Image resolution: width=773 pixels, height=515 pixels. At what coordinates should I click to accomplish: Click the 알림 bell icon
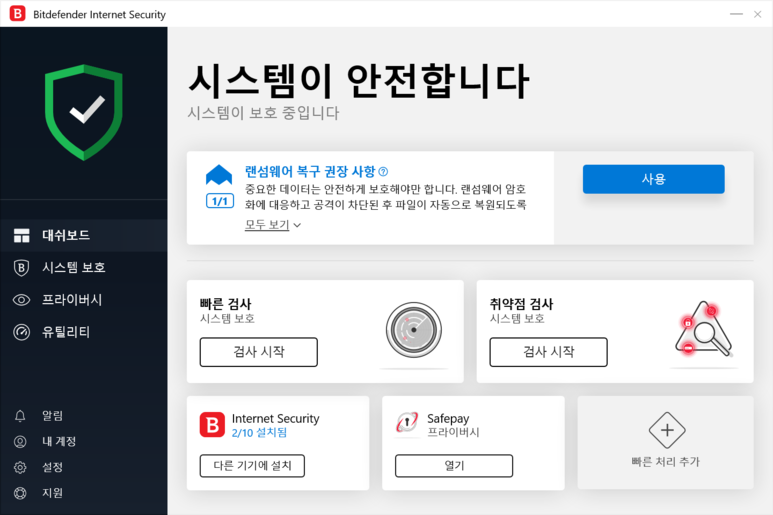(x=20, y=416)
